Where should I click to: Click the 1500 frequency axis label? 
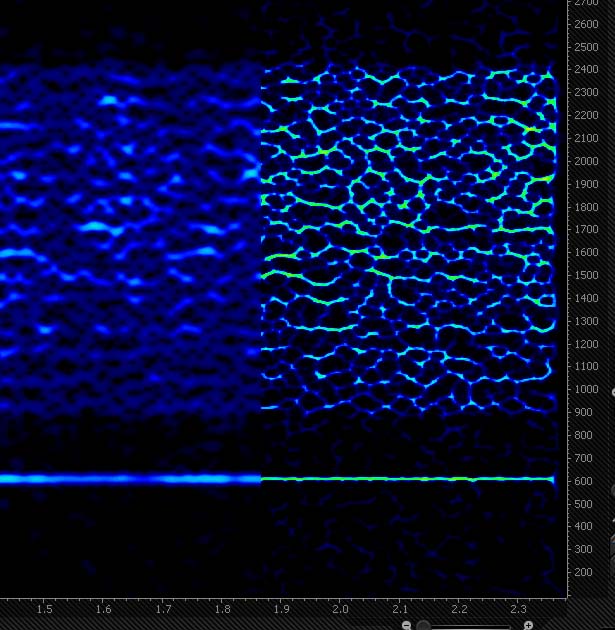[586, 275]
